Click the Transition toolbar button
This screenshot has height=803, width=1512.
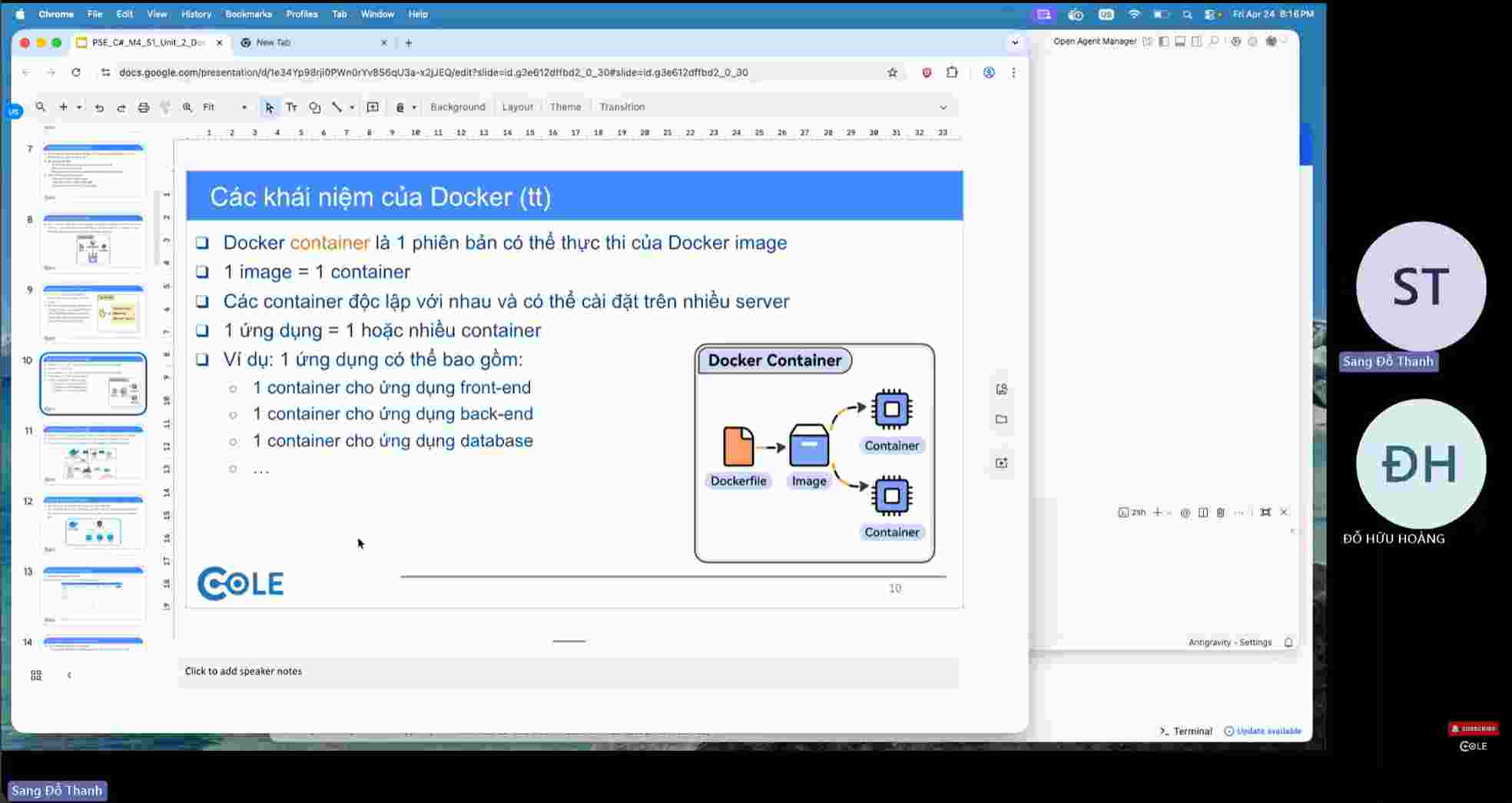[x=622, y=107]
